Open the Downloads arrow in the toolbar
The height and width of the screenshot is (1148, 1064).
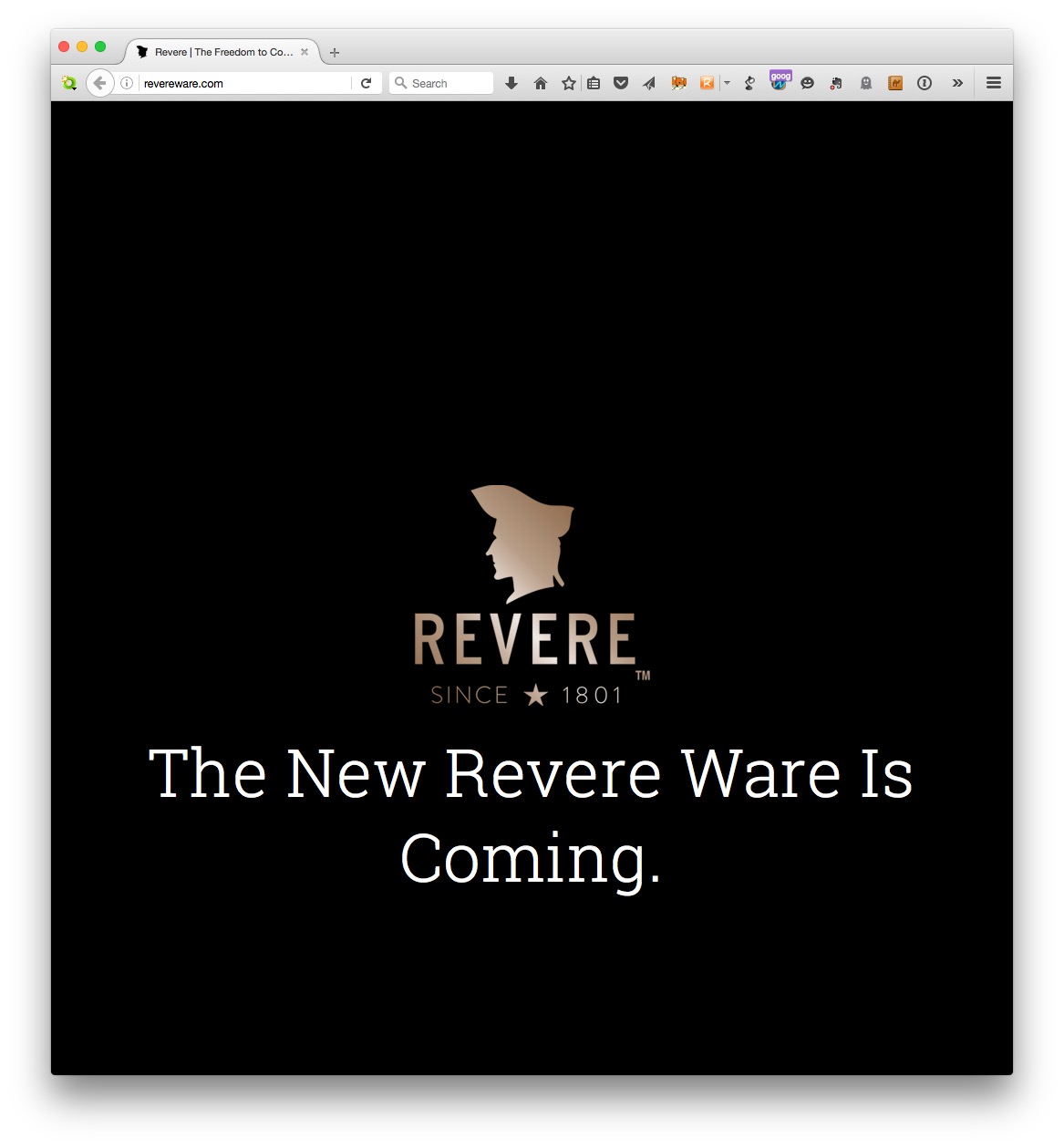[511, 83]
